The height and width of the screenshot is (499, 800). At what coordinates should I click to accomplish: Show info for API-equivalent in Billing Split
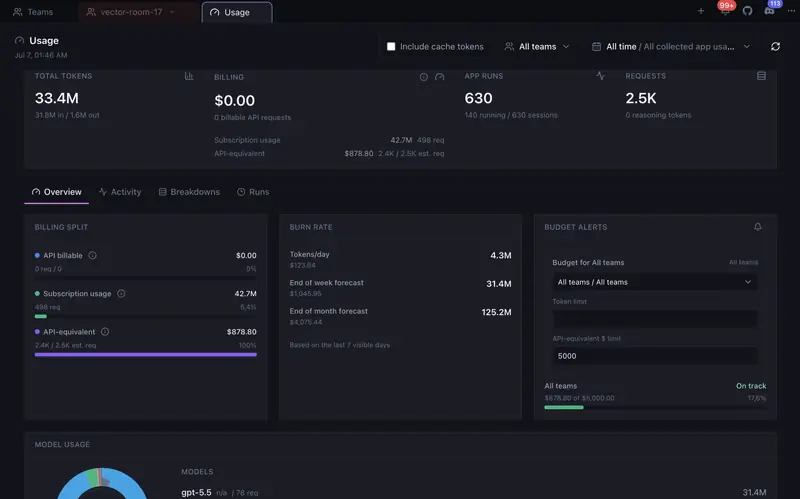click(x=105, y=332)
